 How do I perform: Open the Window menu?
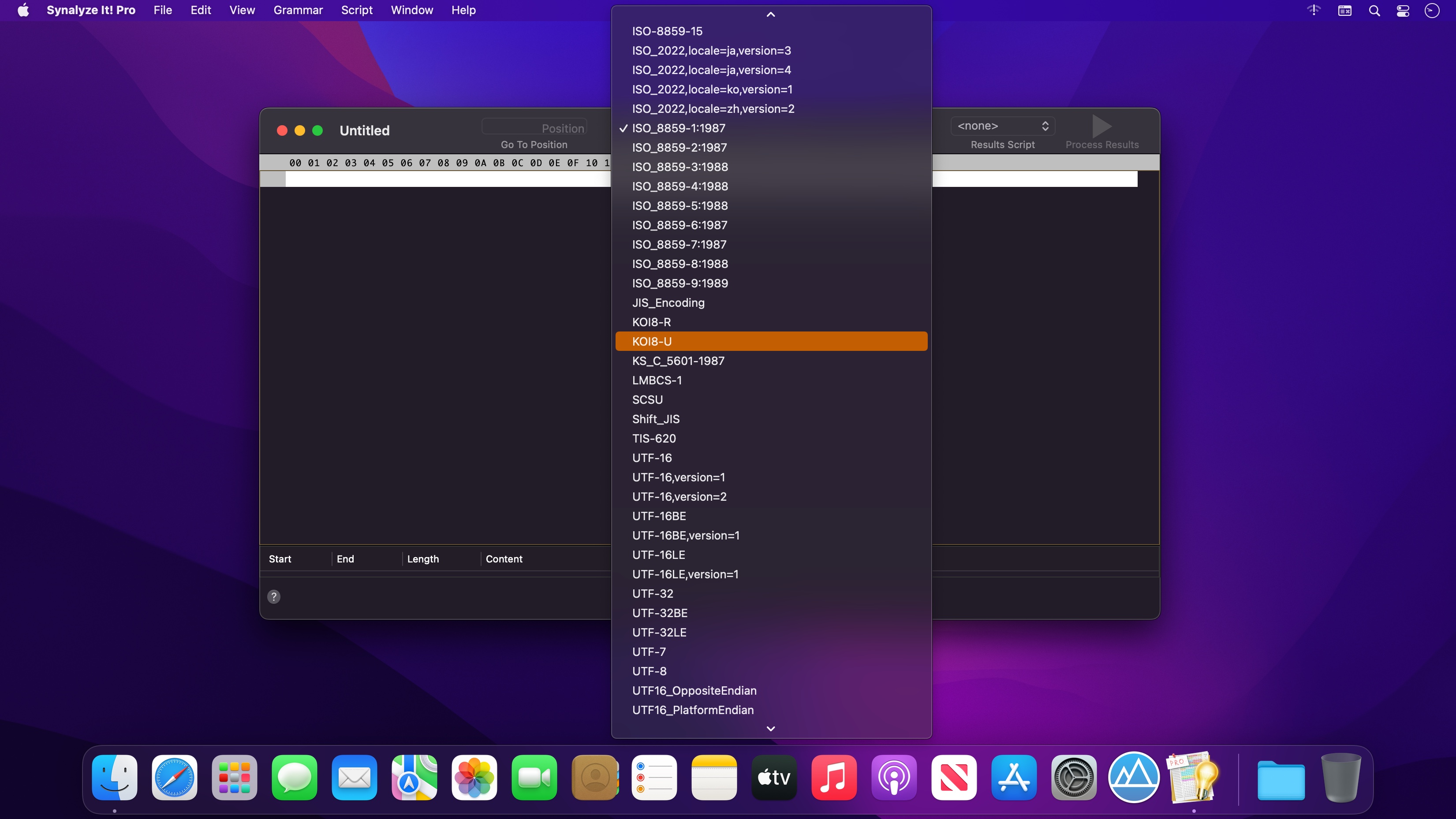click(412, 10)
